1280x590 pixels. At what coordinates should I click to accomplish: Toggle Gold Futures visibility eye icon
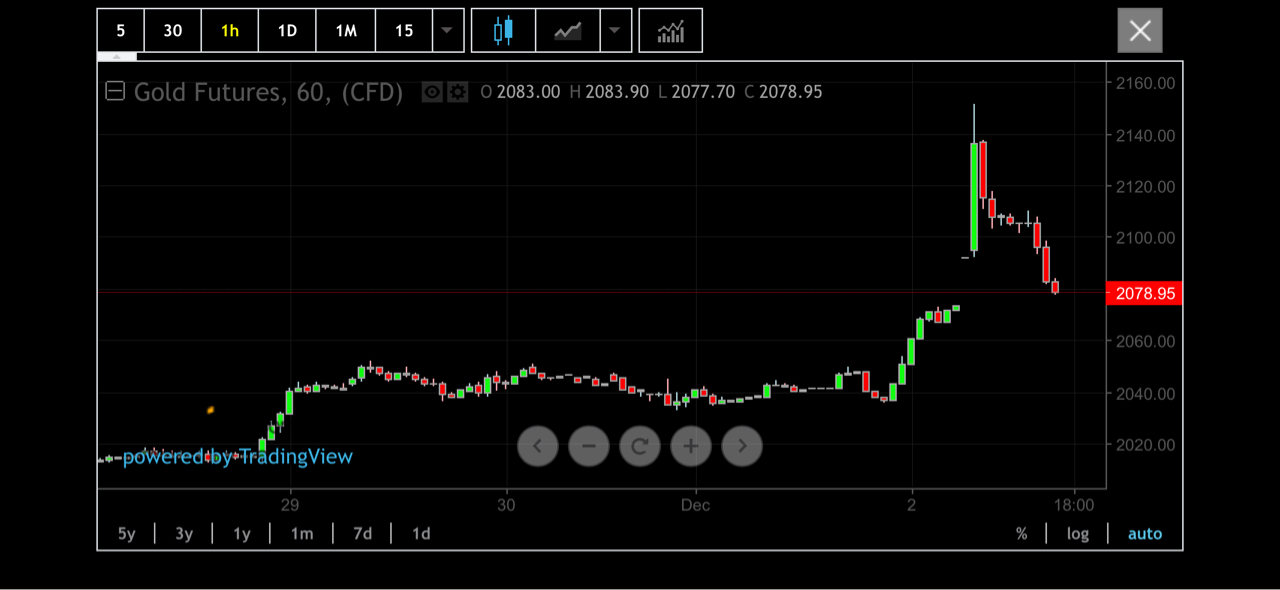pyautogui.click(x=432, y=92)
